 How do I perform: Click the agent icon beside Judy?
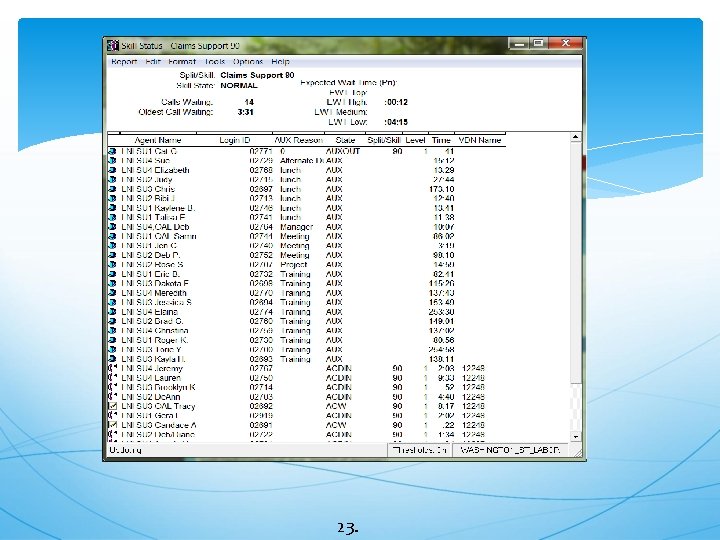pos(112,180)
